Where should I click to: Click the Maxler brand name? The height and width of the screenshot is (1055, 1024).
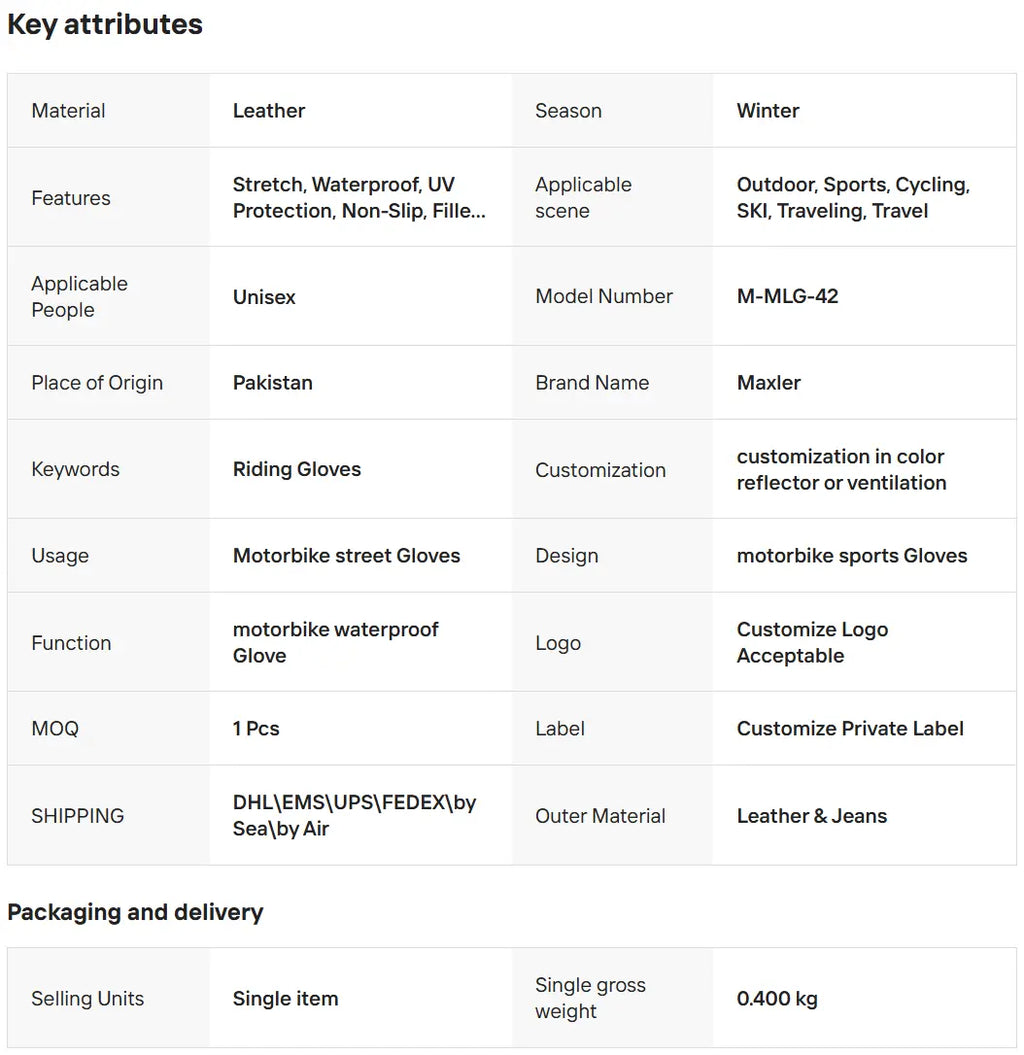pyautogui.click(x=768, y=383)
